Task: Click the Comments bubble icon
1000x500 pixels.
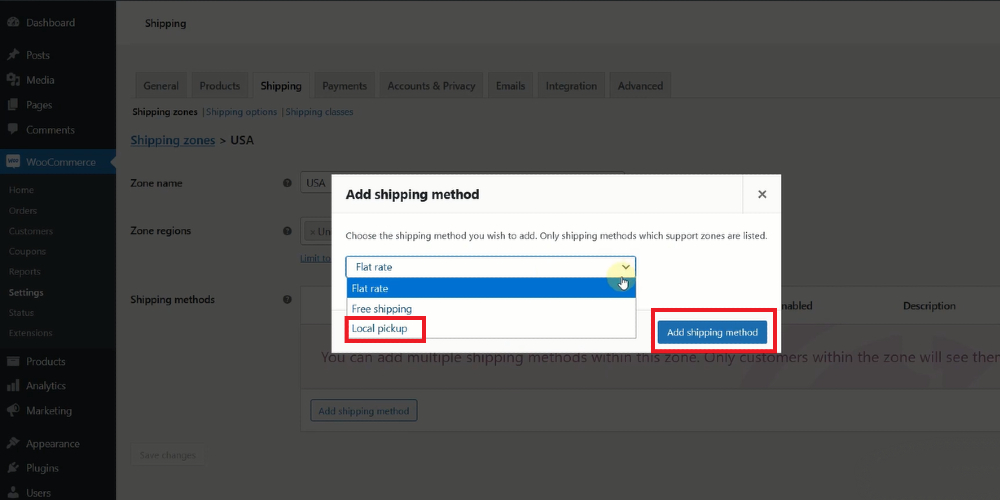Action: [x=13, y=129]
